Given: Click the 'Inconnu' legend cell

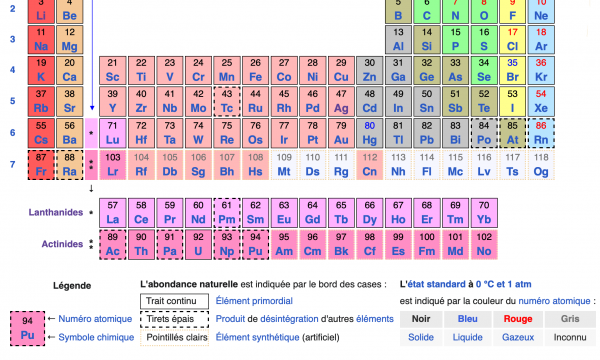Looking at the screenshot, I should coord(570,337).
